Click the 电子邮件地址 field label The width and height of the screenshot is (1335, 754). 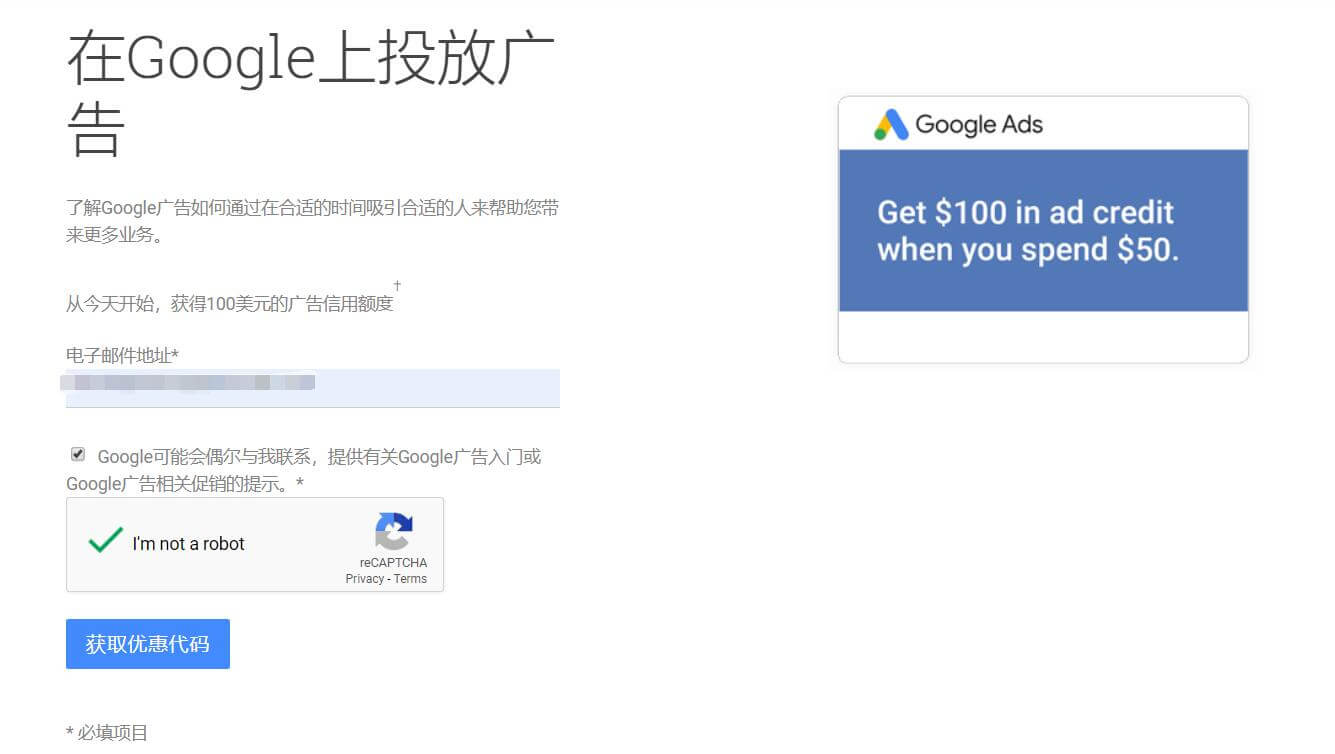point(122,355)
